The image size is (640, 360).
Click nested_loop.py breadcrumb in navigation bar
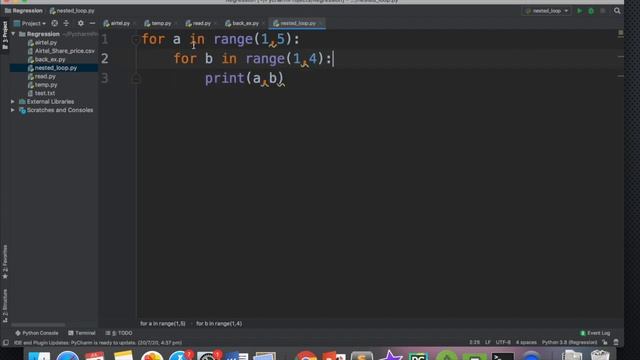(72, 11)
